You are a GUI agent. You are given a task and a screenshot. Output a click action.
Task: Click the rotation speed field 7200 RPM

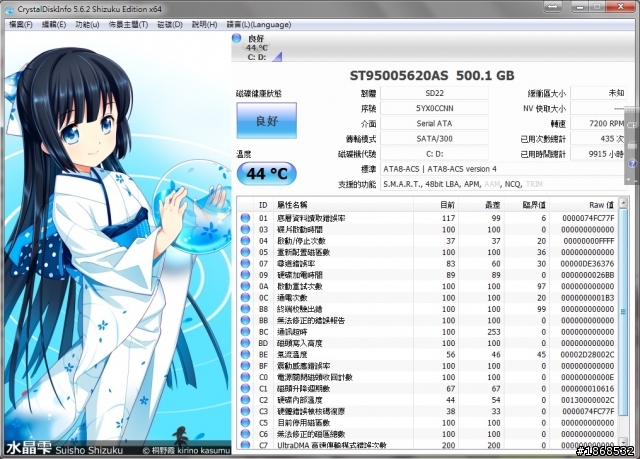598,123
